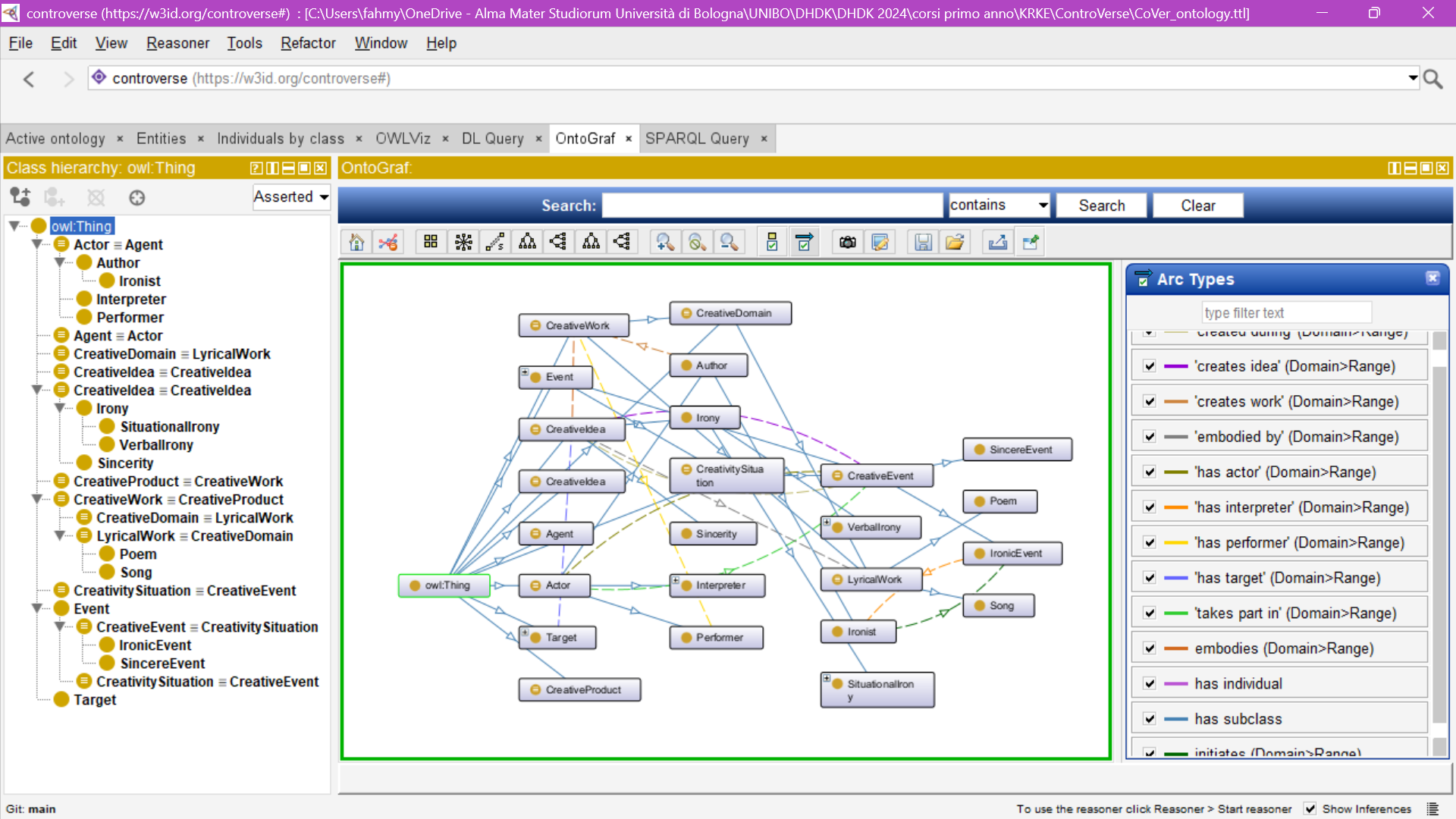Apply the grid layout icon
1456x819 pixels.
(x=431, y=242)
